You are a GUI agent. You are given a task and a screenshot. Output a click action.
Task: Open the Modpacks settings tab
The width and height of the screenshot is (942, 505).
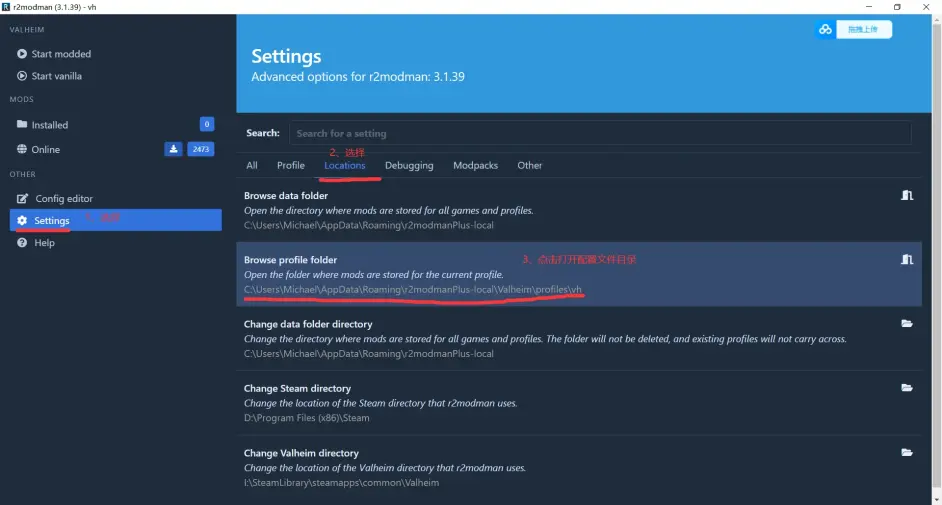[475, 165]
